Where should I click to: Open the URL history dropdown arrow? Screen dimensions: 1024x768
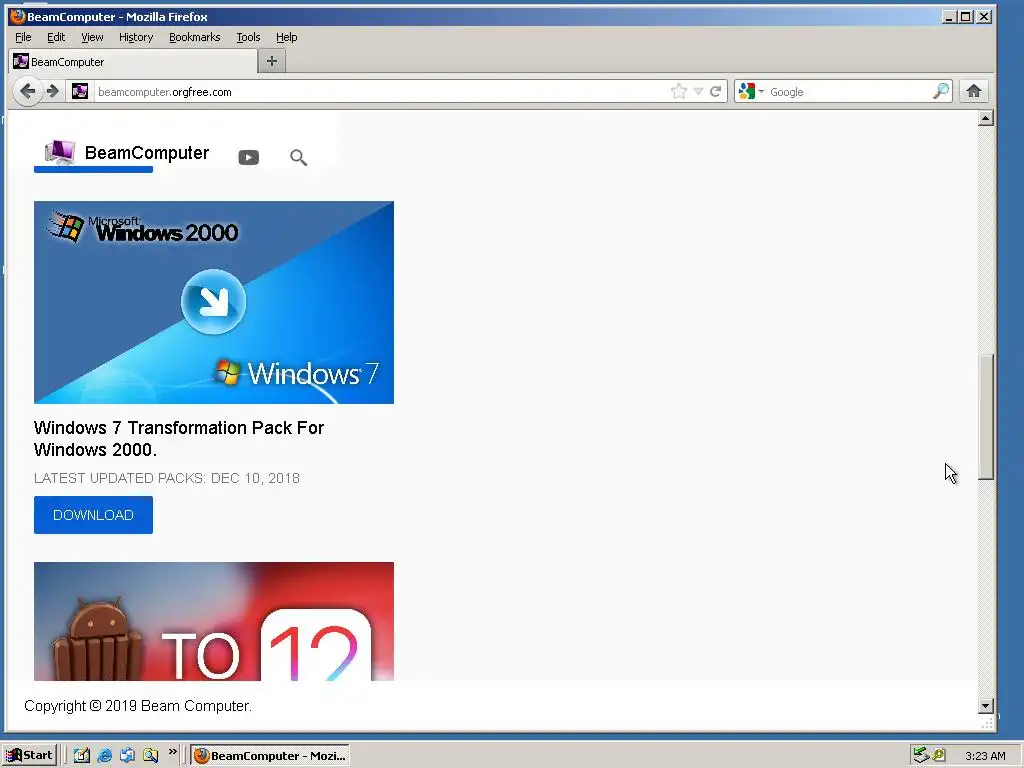click(x=698, y=91)
